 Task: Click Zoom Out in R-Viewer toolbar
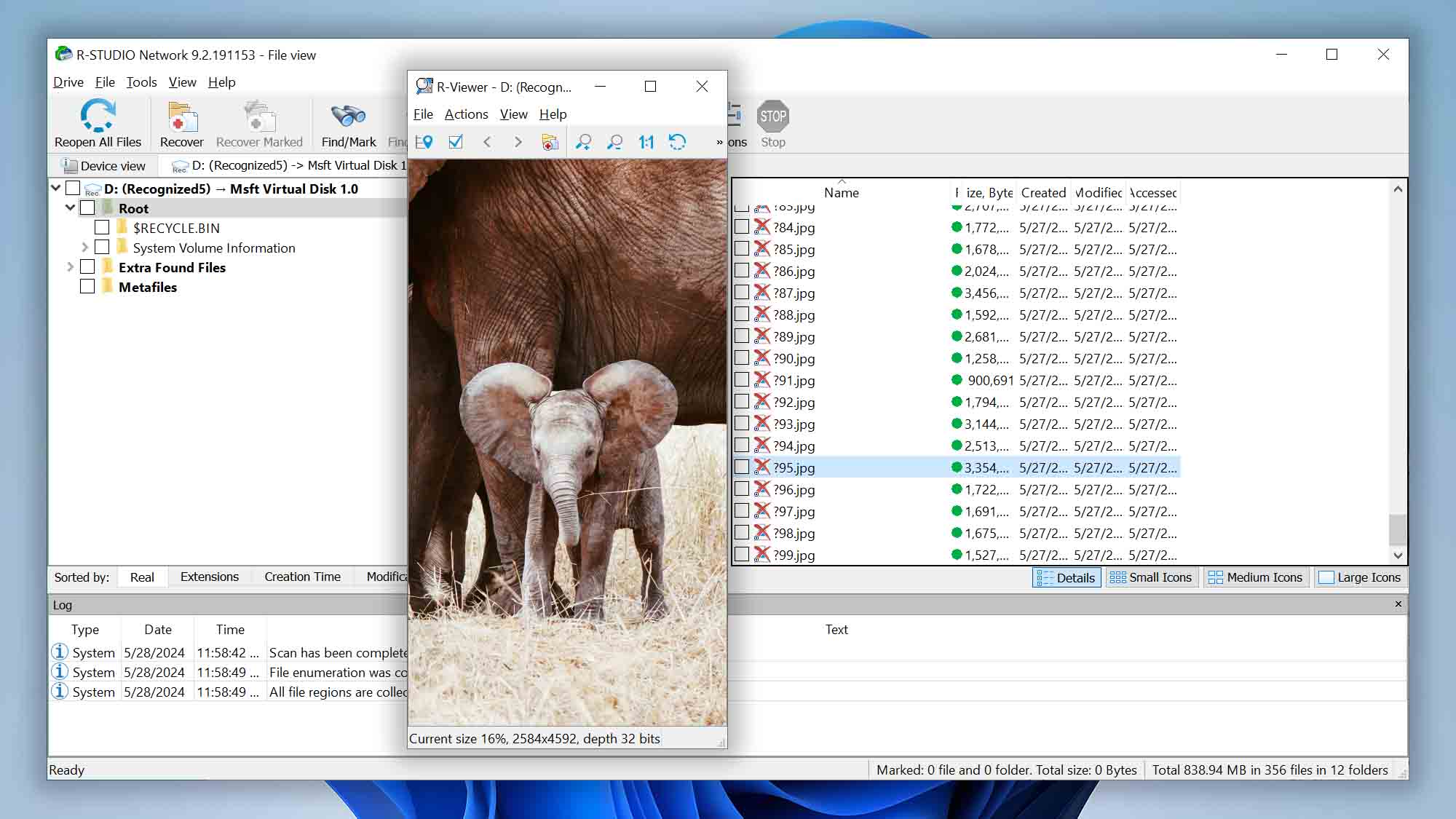614,142
